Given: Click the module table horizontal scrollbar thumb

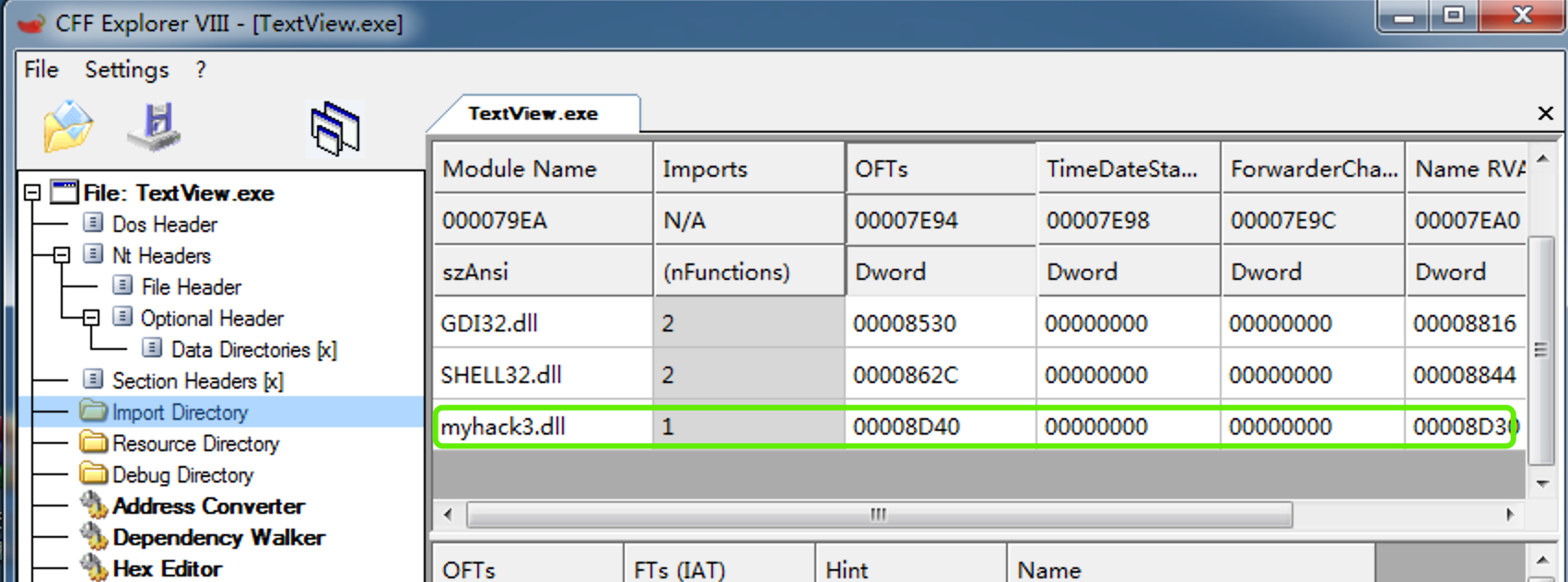Looking at the screenshot, I should click(x=879, y=514).
